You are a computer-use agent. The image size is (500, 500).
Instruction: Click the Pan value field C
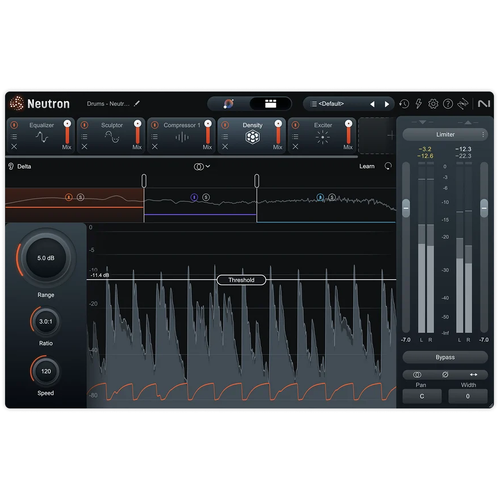pos(422,396)
